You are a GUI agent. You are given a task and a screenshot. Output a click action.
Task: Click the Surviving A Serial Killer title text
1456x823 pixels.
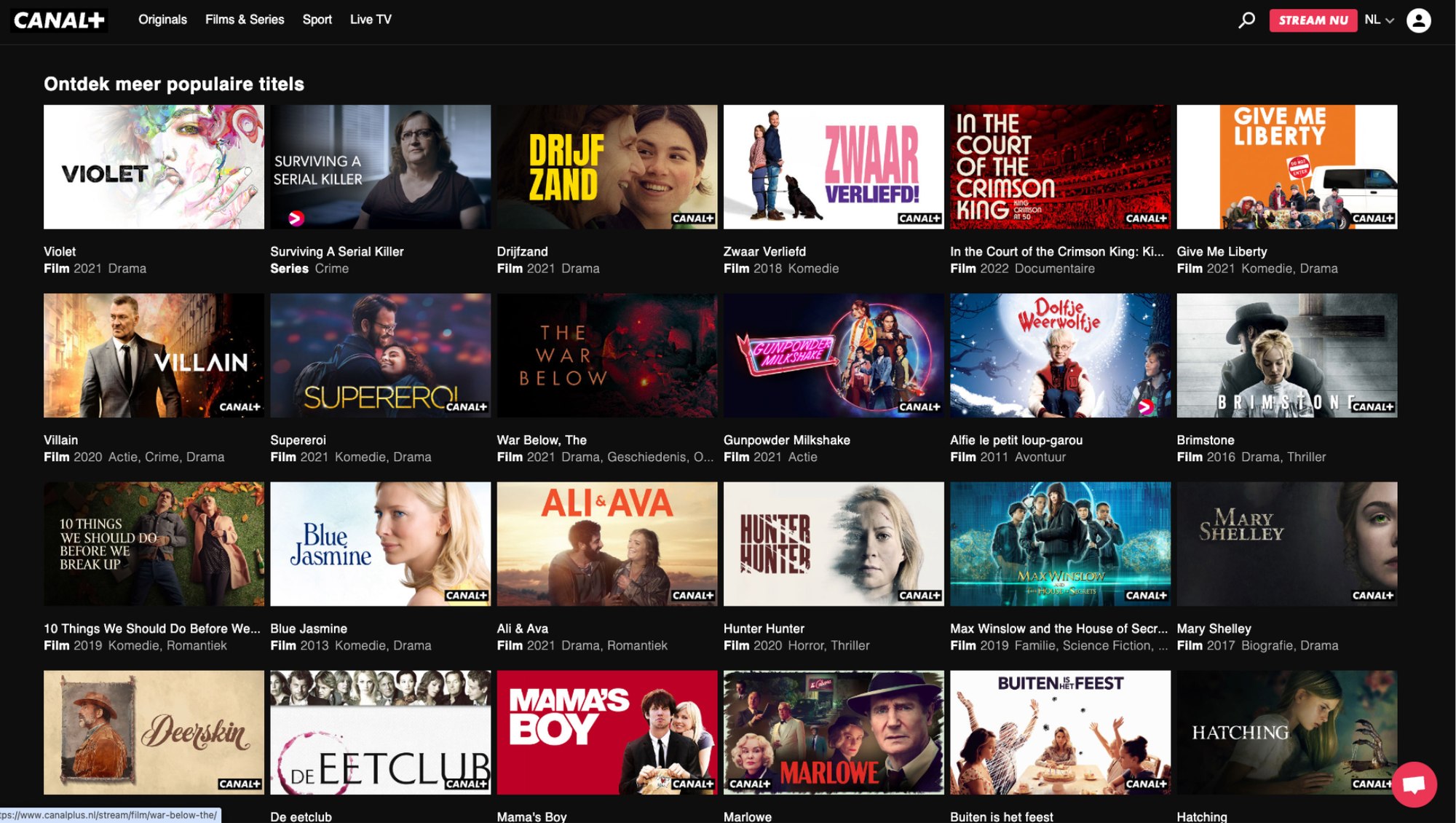pyautogui.click(x=337, y=251)
